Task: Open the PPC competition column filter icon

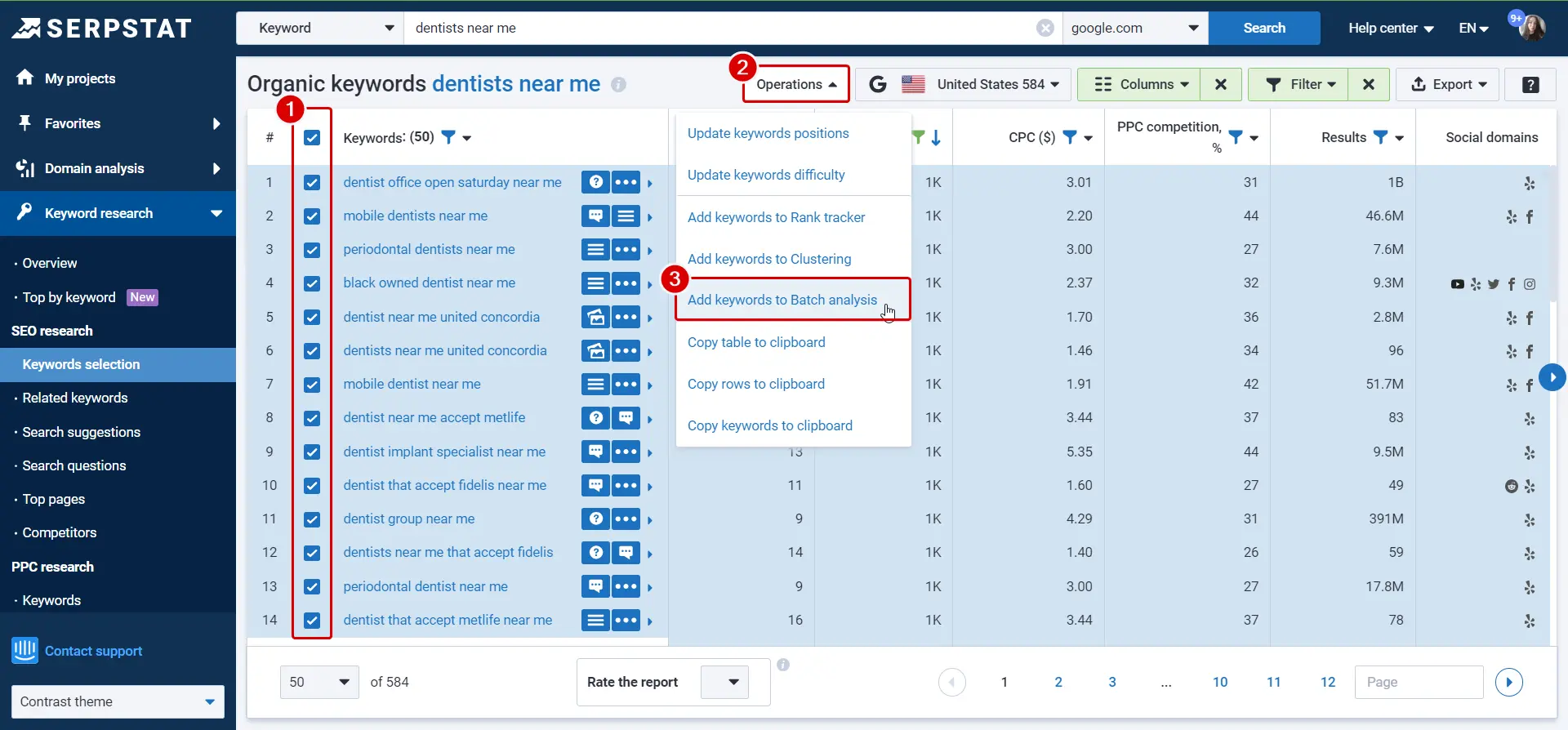Action: [x=1236, y=137]
